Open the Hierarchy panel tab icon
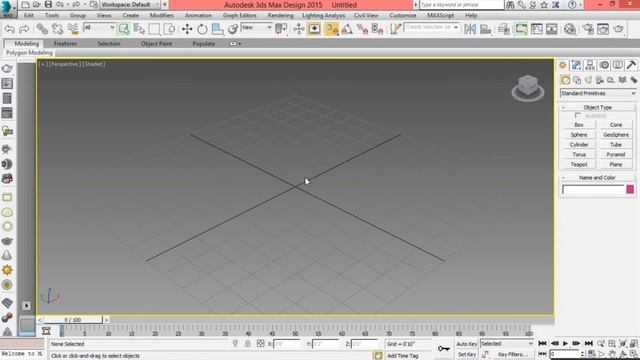The height and width of the screenshot is (360, 640). click(x=590, y=65)
